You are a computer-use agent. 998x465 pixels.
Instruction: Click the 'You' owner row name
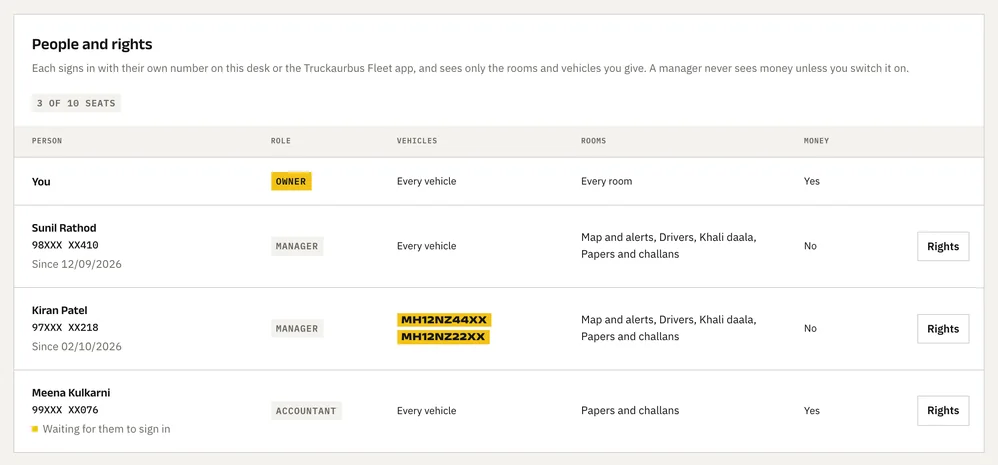pyautogui.click(x=41, y=181)
